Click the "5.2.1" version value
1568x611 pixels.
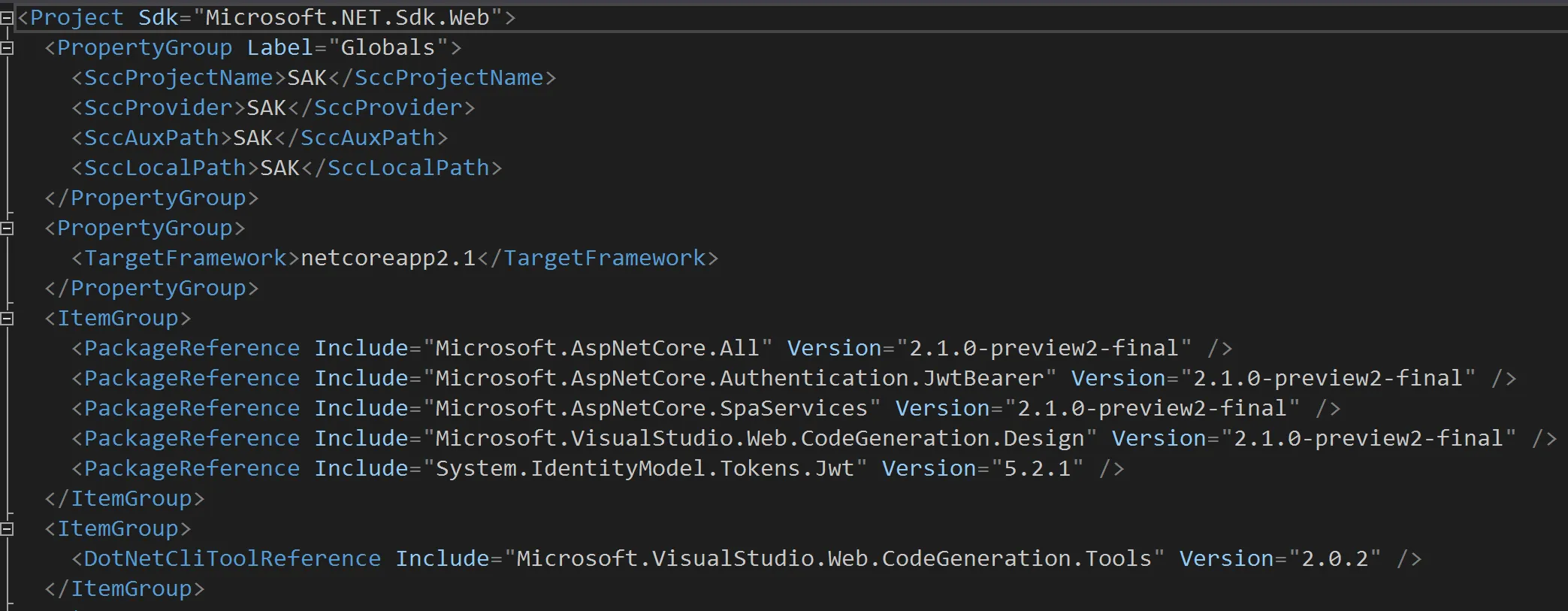pos(1037,468)
